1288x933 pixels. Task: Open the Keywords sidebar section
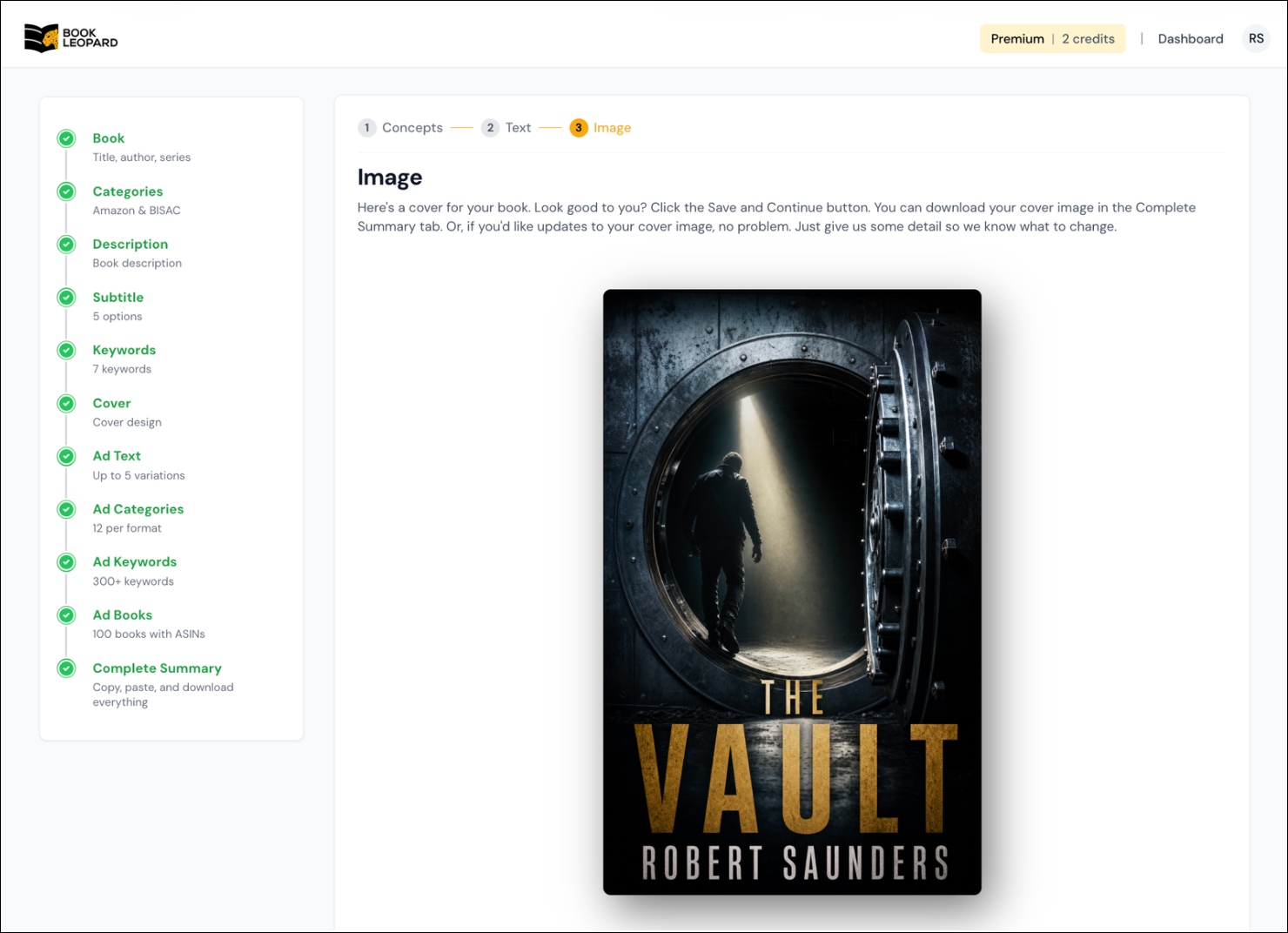pos(124,350)
